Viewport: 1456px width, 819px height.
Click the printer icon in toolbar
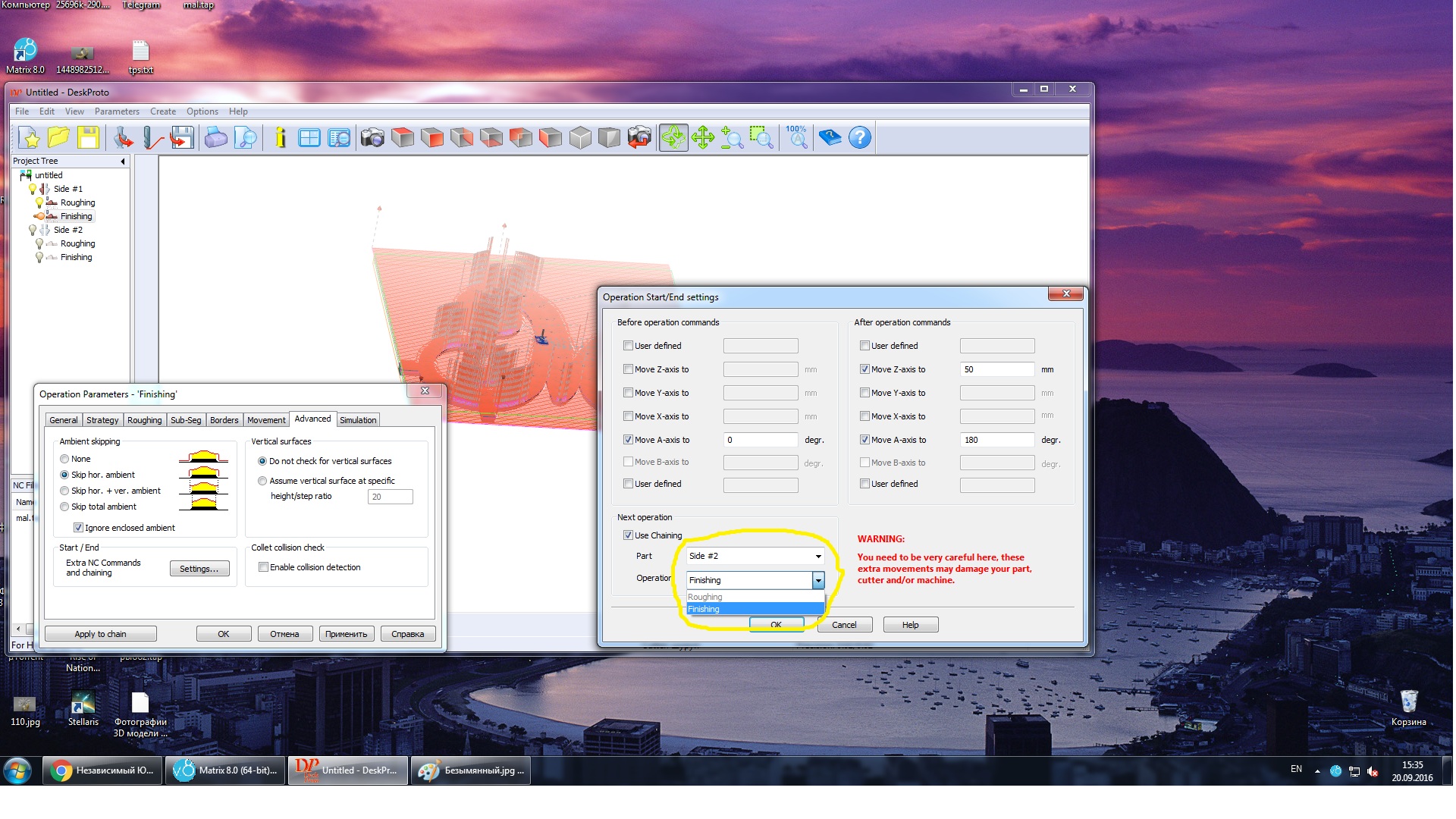tap(215, 138)
